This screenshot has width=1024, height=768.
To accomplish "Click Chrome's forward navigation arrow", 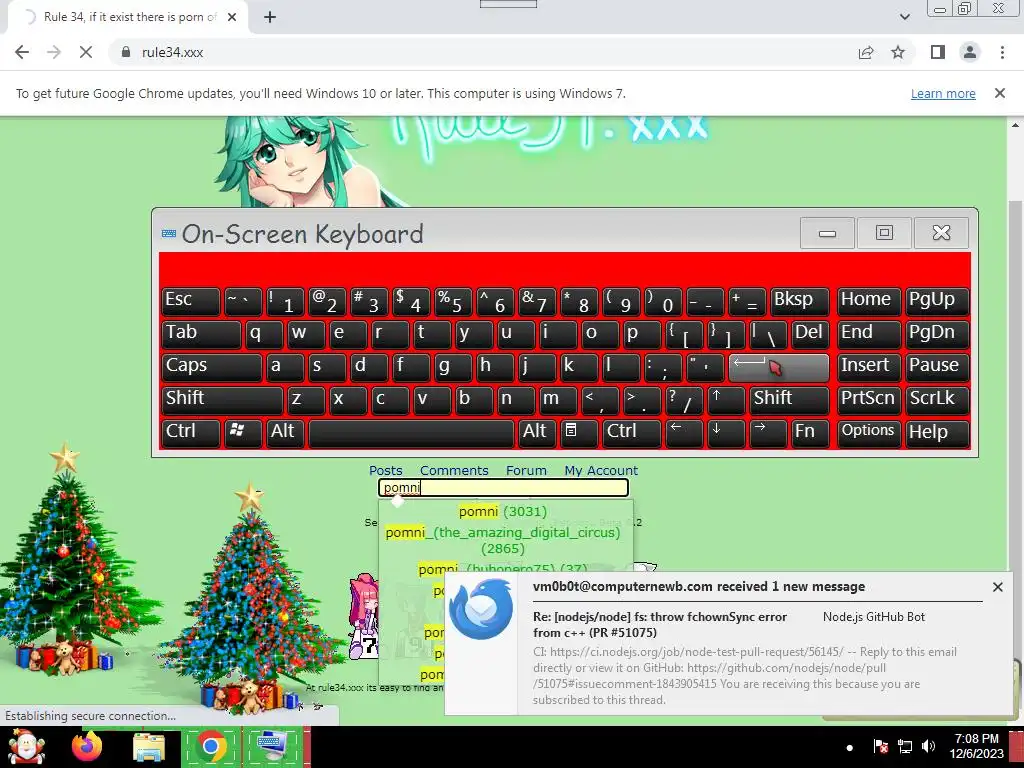I will tap(54, 52).
